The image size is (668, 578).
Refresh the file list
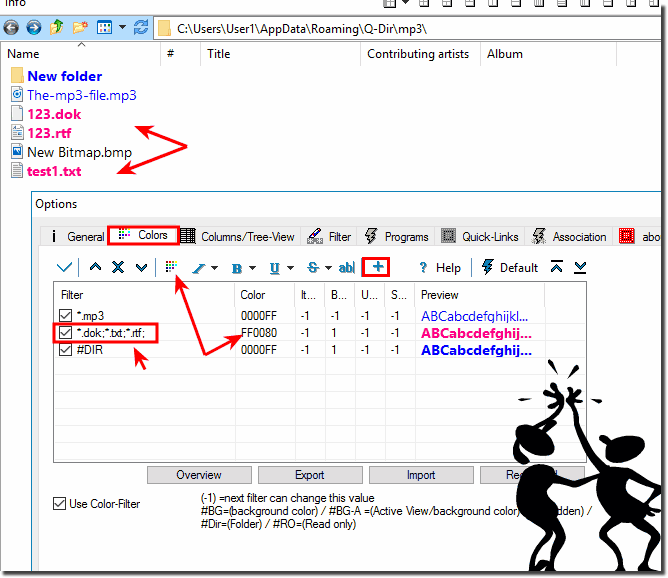click(141, 28)
